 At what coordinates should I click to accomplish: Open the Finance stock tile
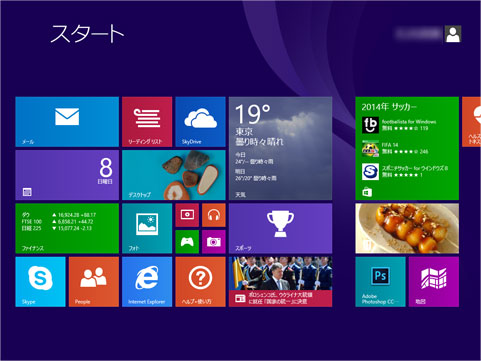pos(67,228)
